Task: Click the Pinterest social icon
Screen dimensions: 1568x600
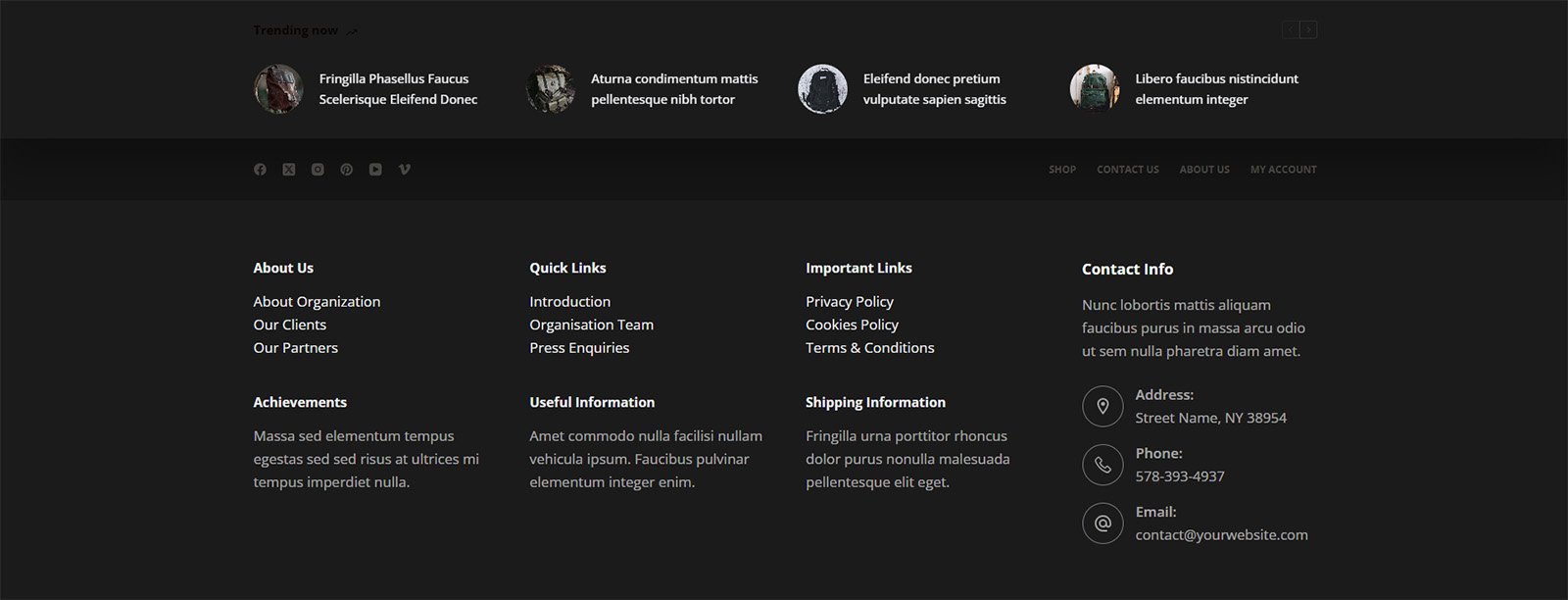Action: [347, 170]
